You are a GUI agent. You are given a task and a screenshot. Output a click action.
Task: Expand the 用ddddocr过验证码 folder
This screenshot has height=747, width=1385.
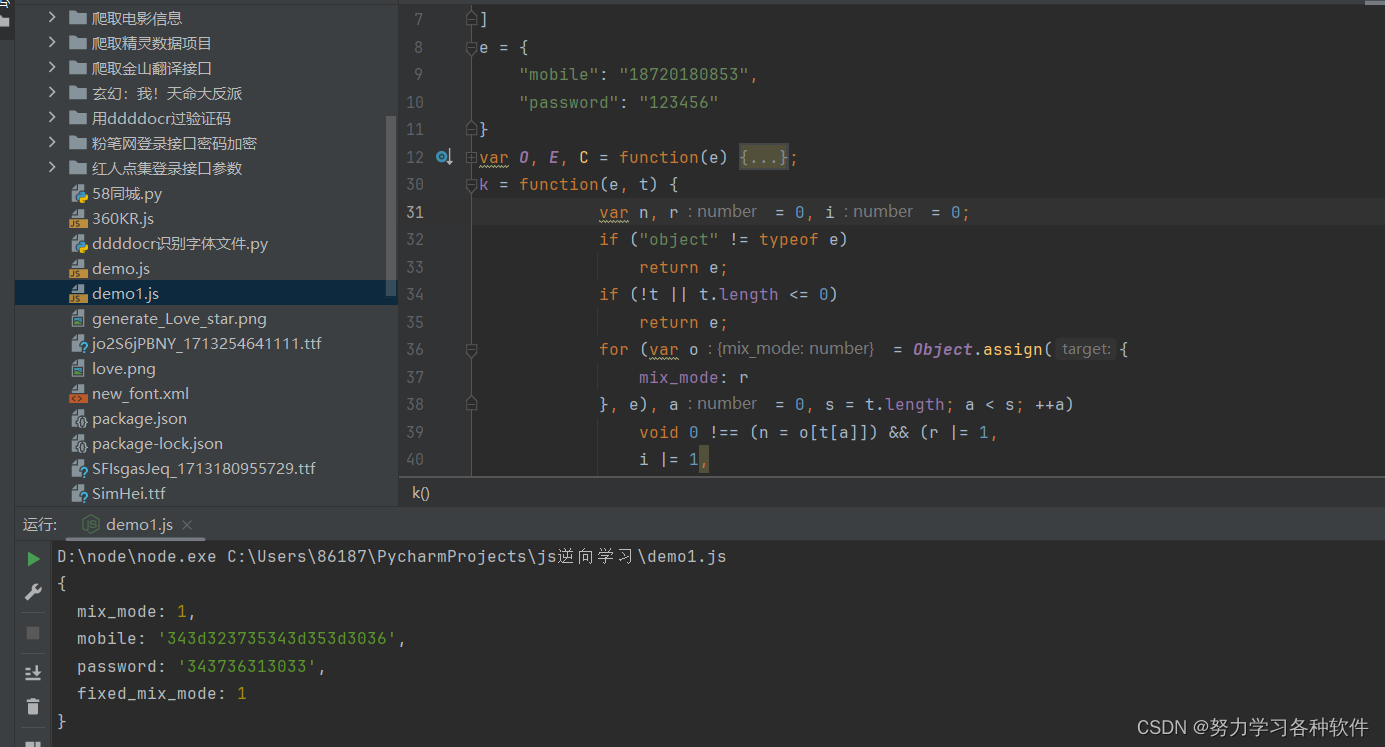click(52, 118)
